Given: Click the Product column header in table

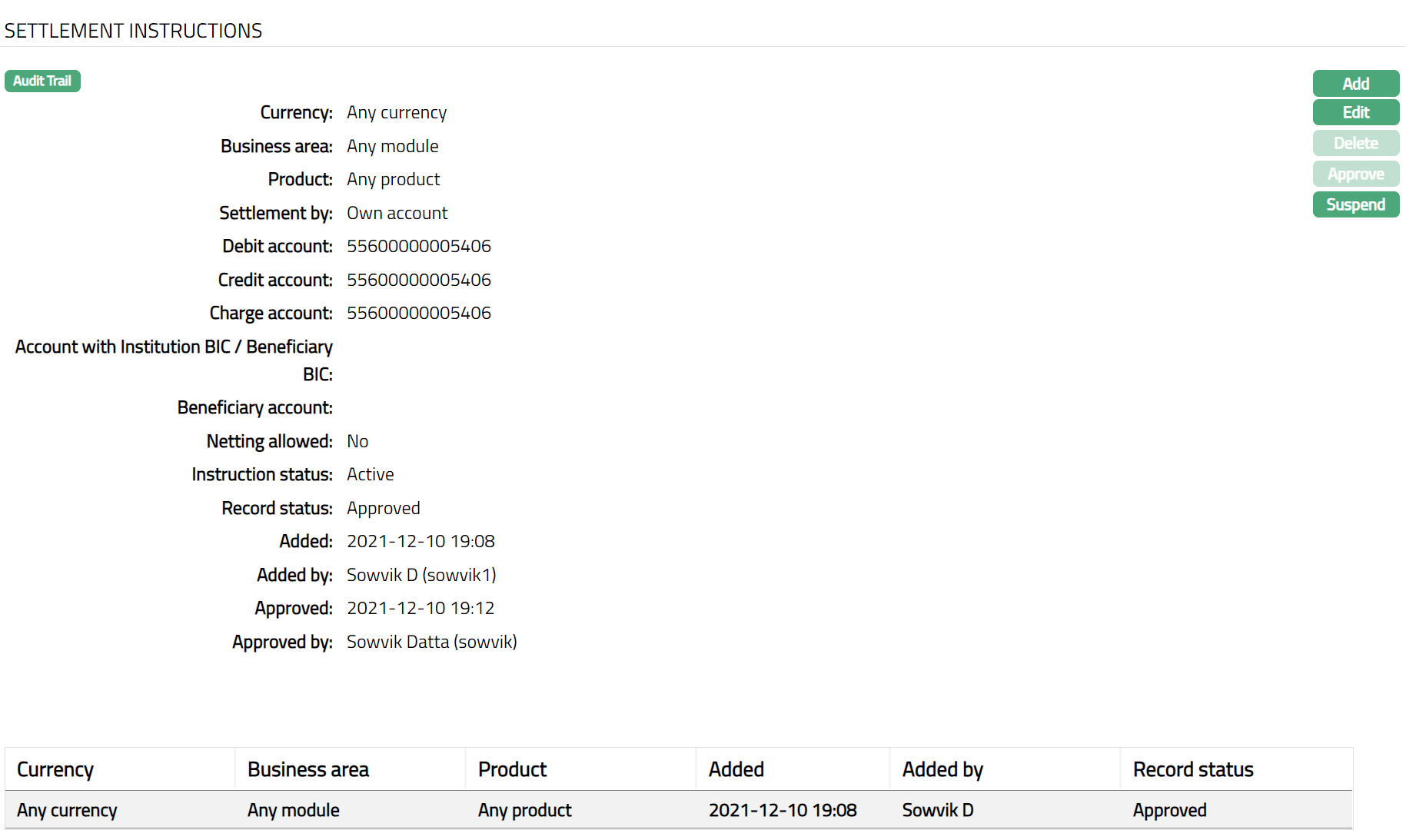Looking at the screenshot, I should [512, 769].
